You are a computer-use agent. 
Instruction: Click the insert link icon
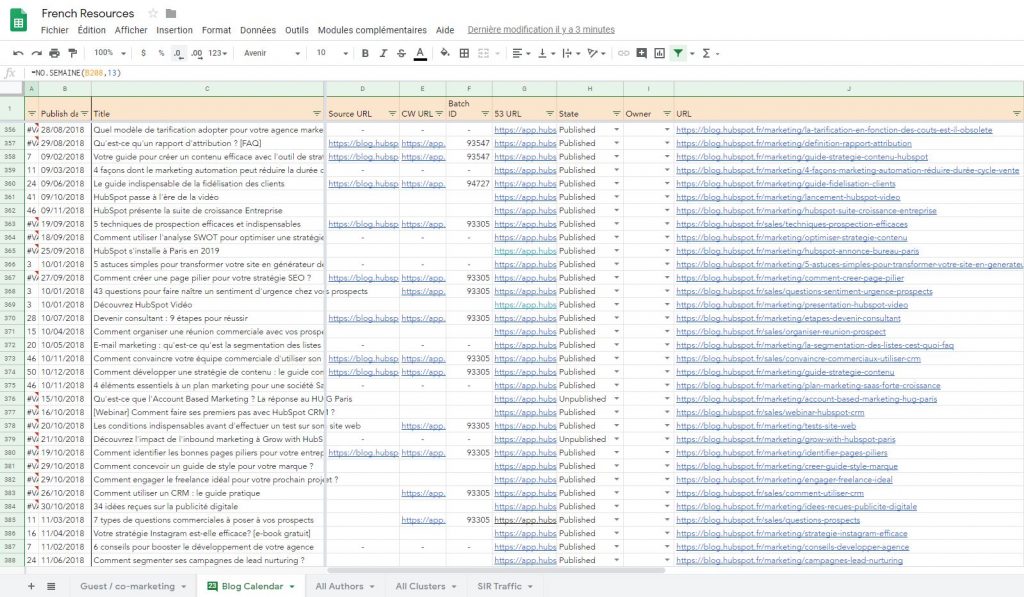tap(624, 53)
